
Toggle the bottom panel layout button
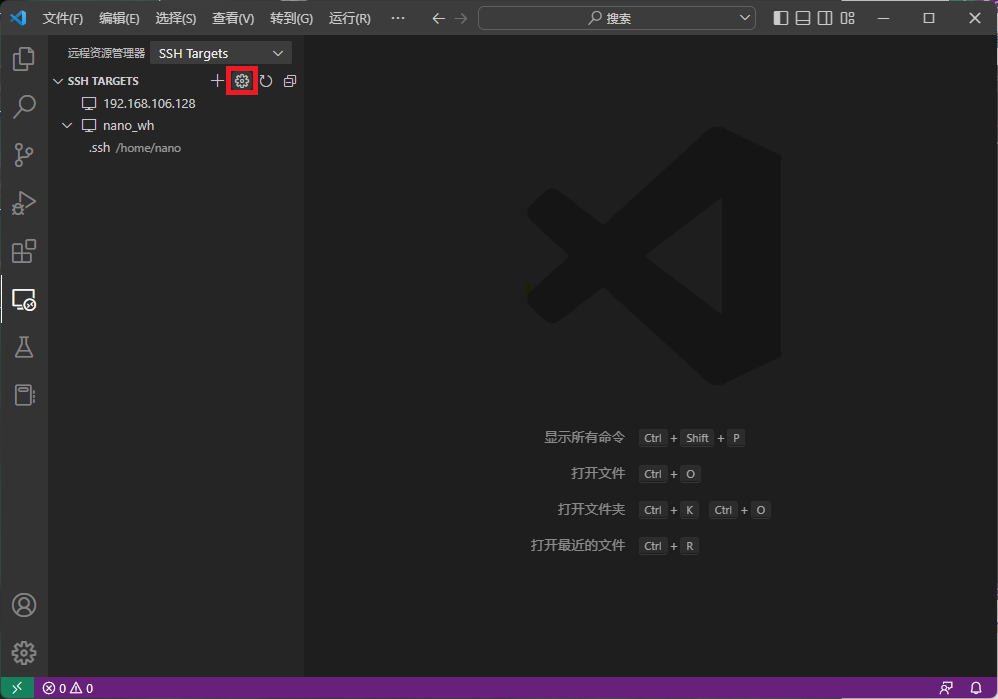803,18
